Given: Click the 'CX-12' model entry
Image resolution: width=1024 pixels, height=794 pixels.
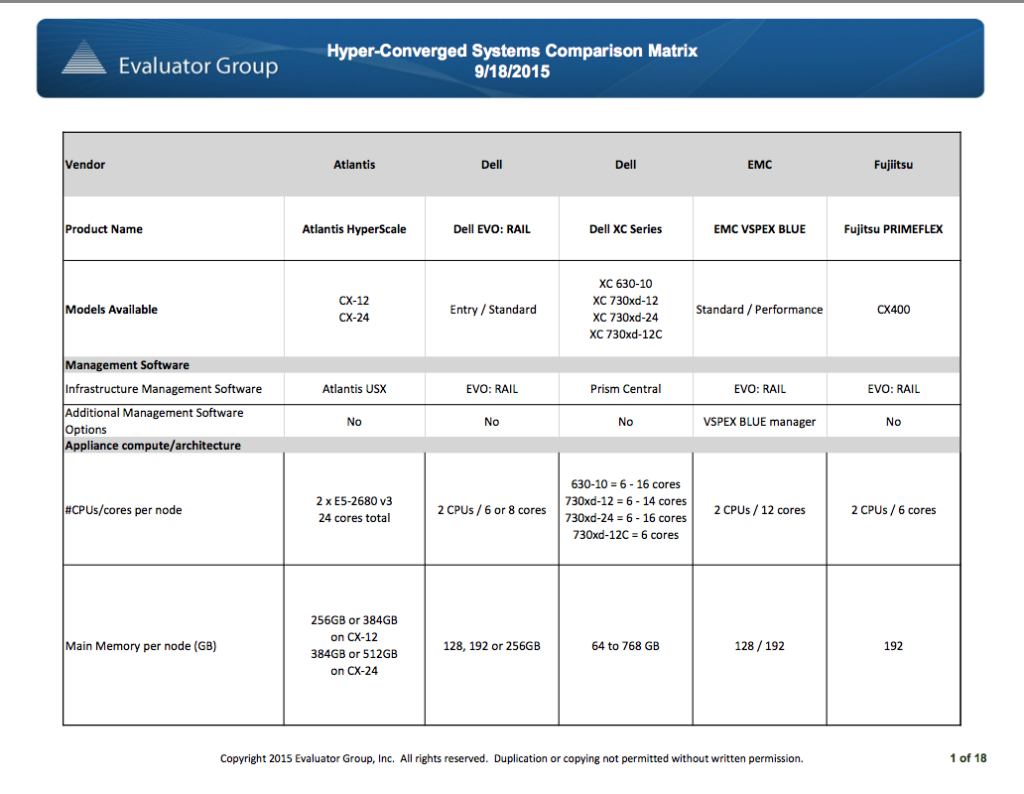Looking at the screenshot, I should [354, 301].
